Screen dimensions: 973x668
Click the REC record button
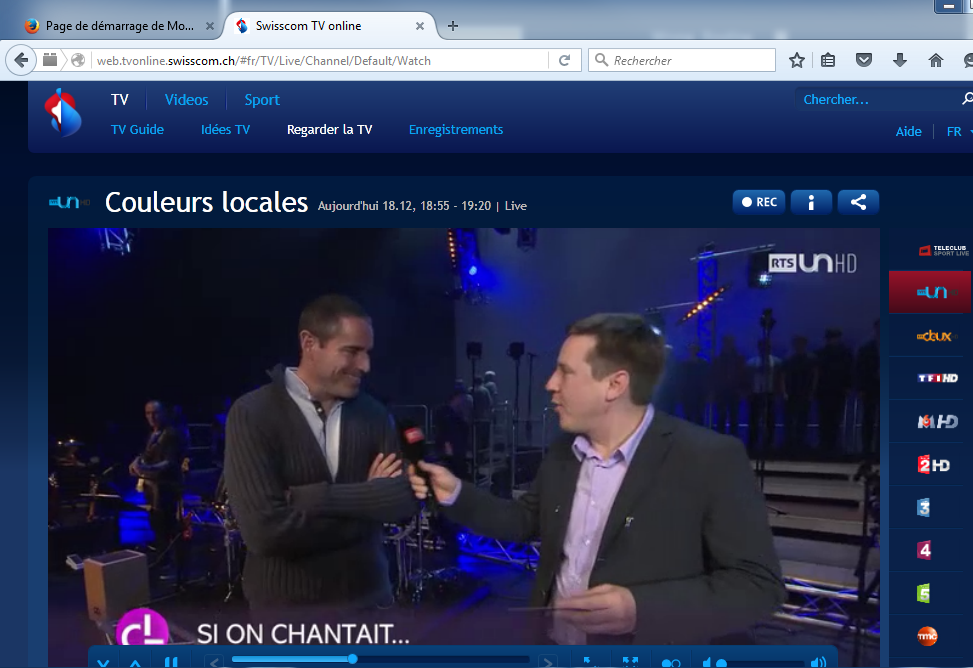[758, 202]
